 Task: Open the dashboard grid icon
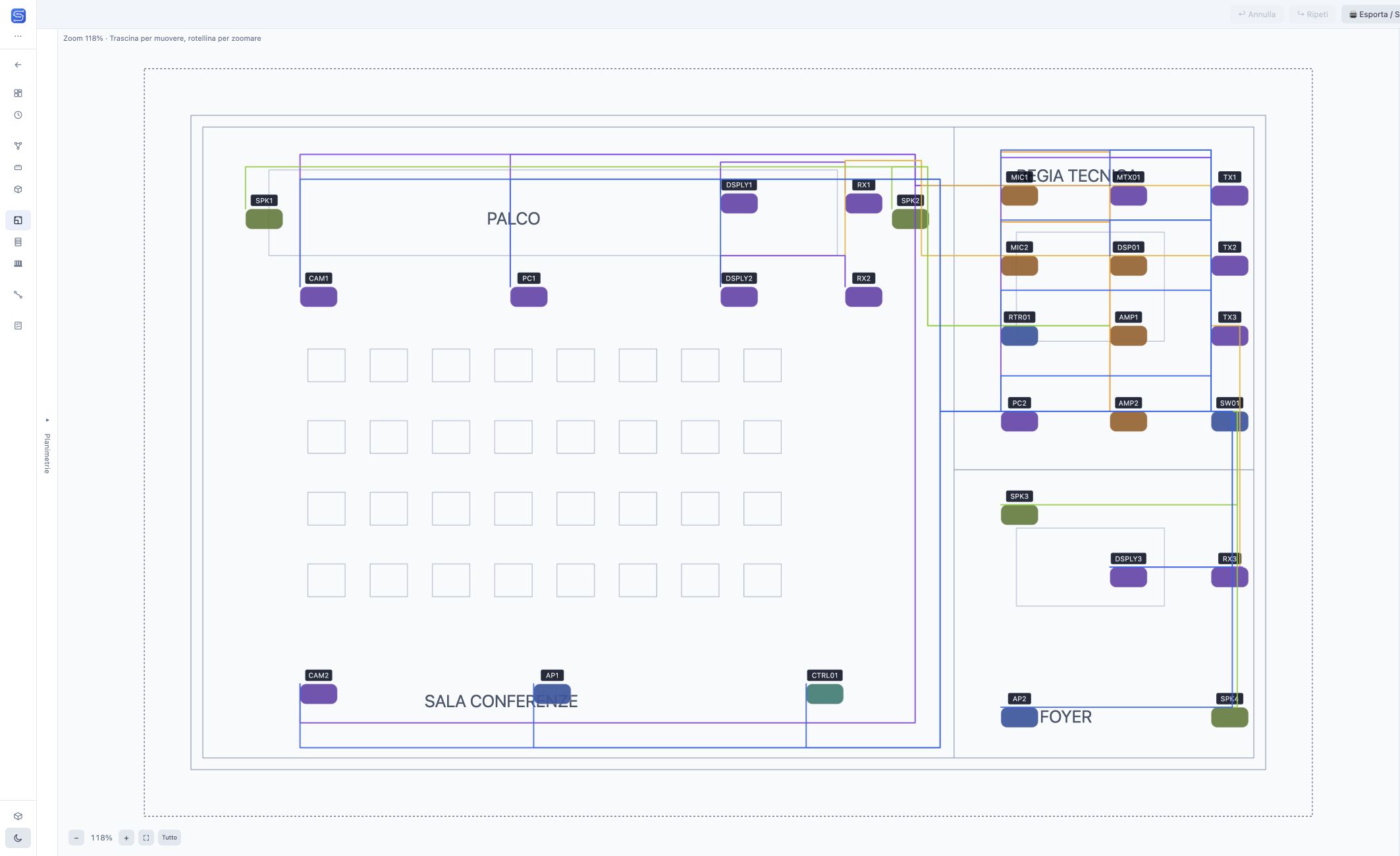click(x=18, y=94)
